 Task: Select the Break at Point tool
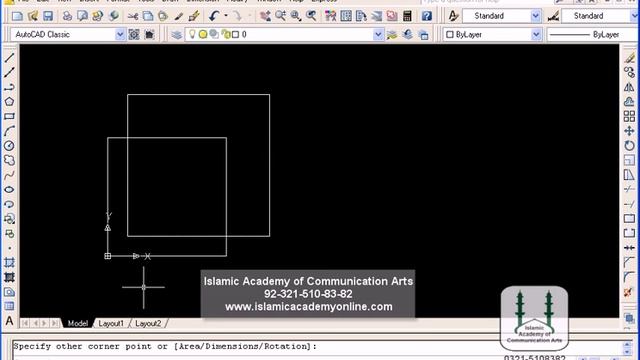[629, 219]
